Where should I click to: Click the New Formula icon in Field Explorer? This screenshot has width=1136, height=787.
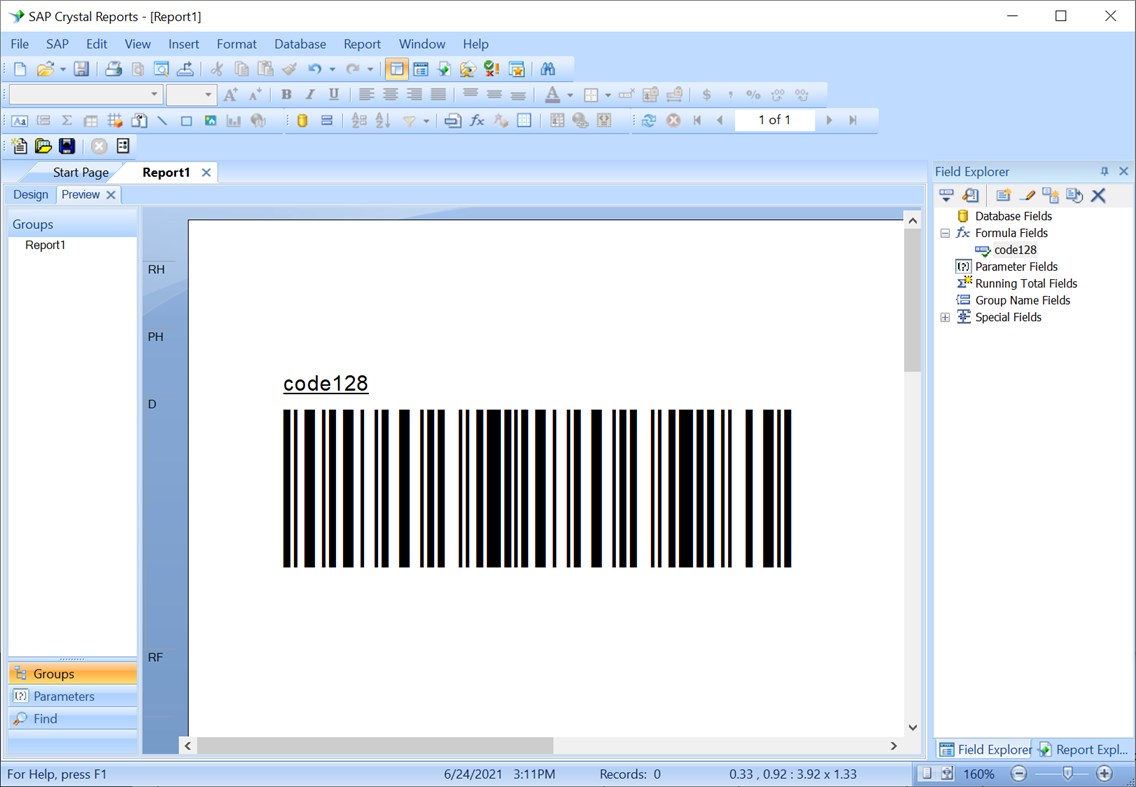click(x=1003, y=195)
